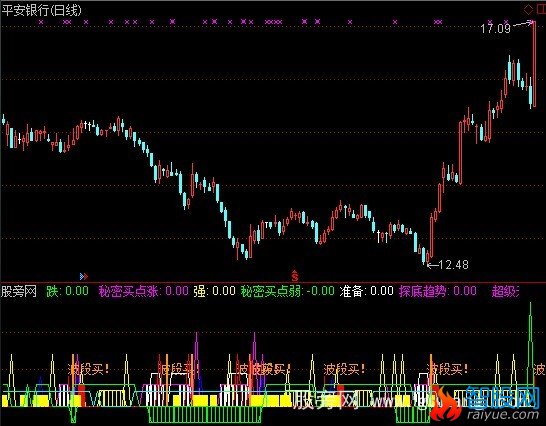
Task: Click the blue-red double arrow marker
Action: click(x=84, y=276)
